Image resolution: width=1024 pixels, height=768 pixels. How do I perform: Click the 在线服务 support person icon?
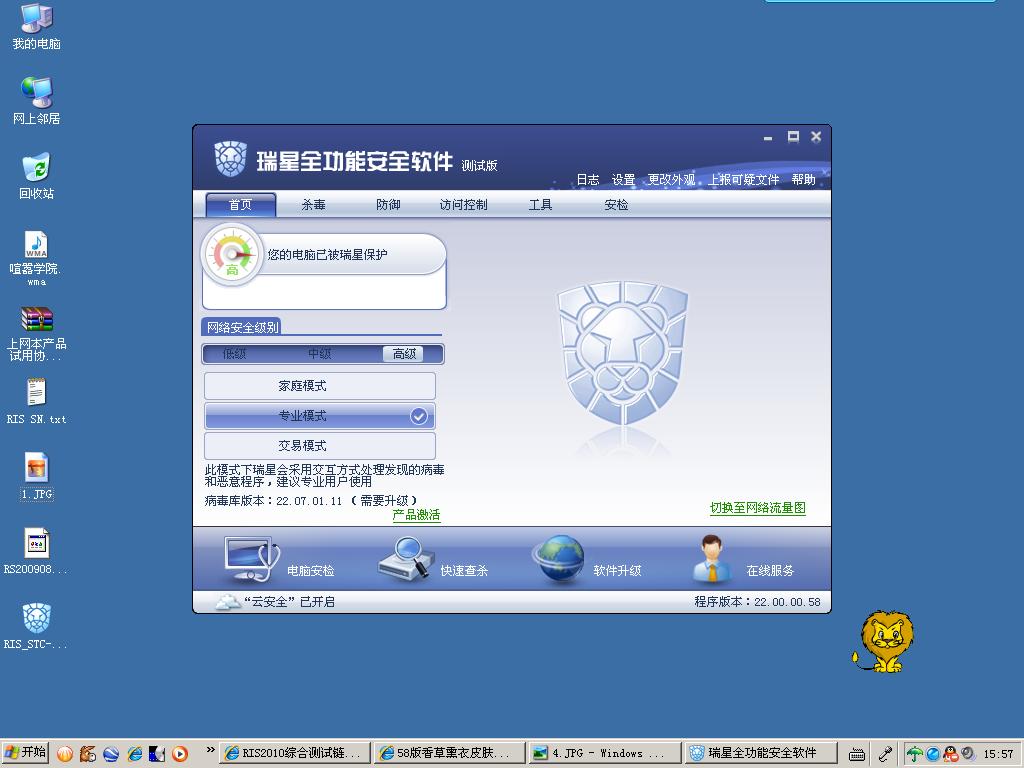(712, 558)
